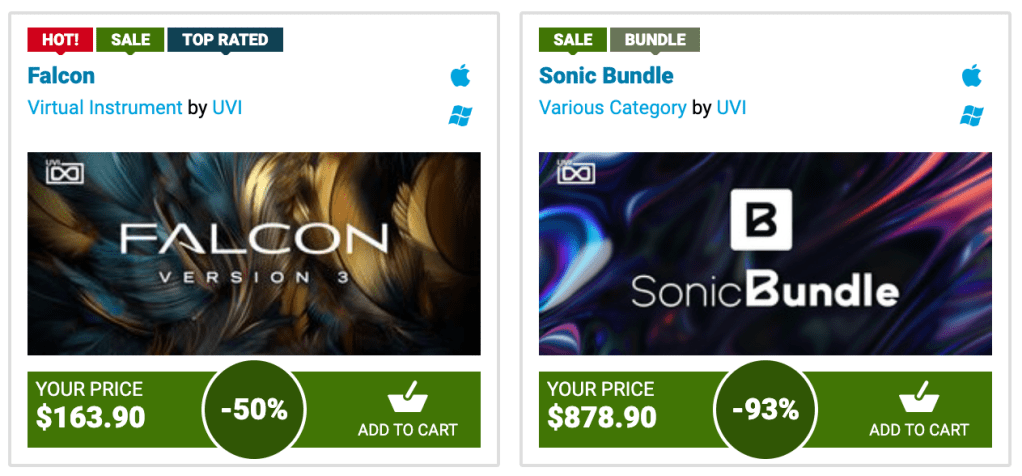1022x476 pixels.
Task: Click the Windows icon on Falcon card
Action: pos(459,116)
